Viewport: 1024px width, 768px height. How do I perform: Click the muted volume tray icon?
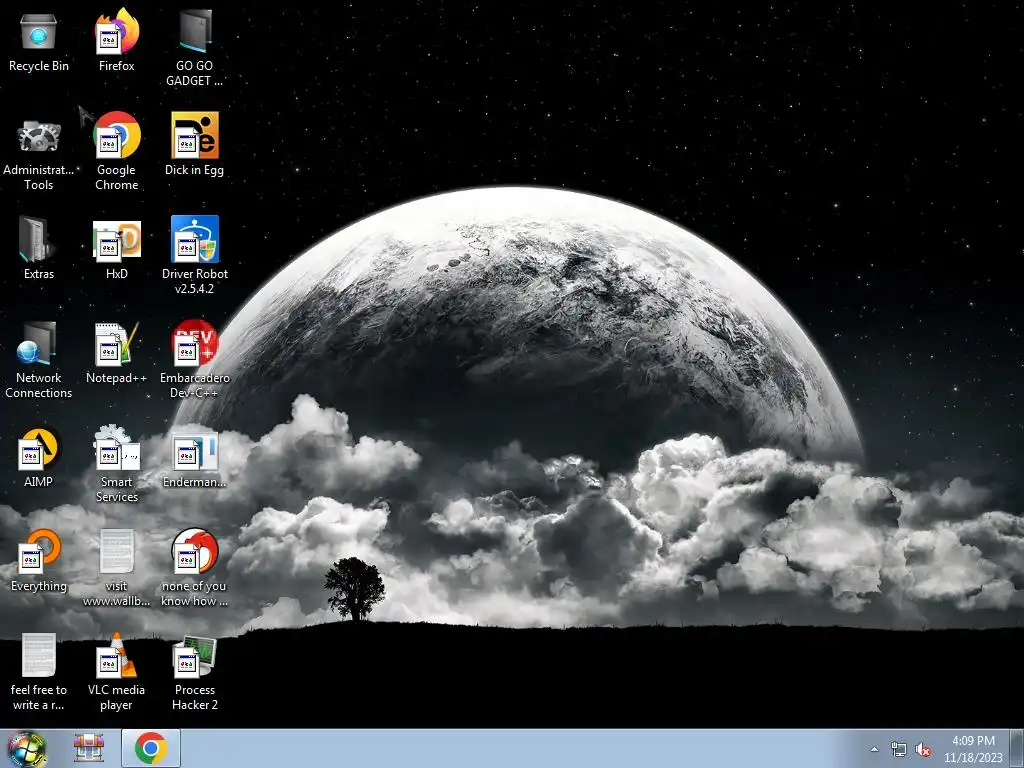[923, 749]
